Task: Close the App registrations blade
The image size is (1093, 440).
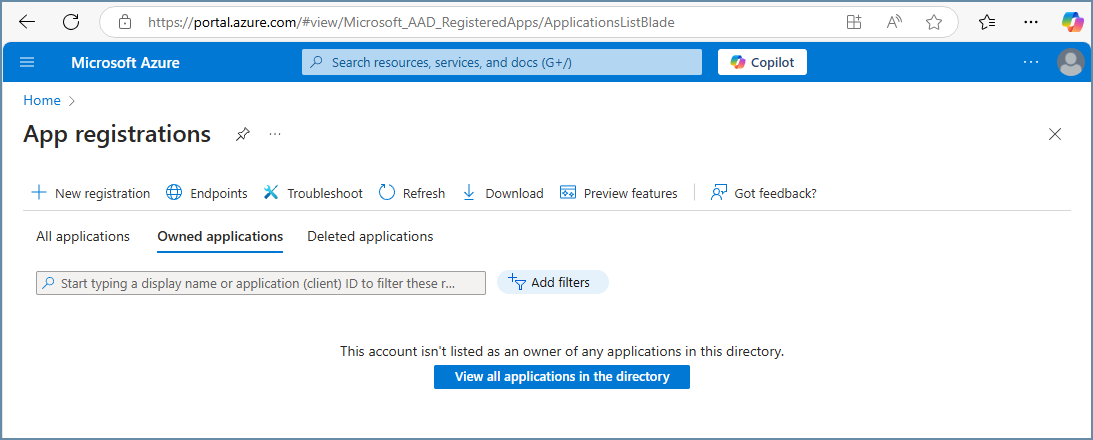Action: tap(1055, 134)
